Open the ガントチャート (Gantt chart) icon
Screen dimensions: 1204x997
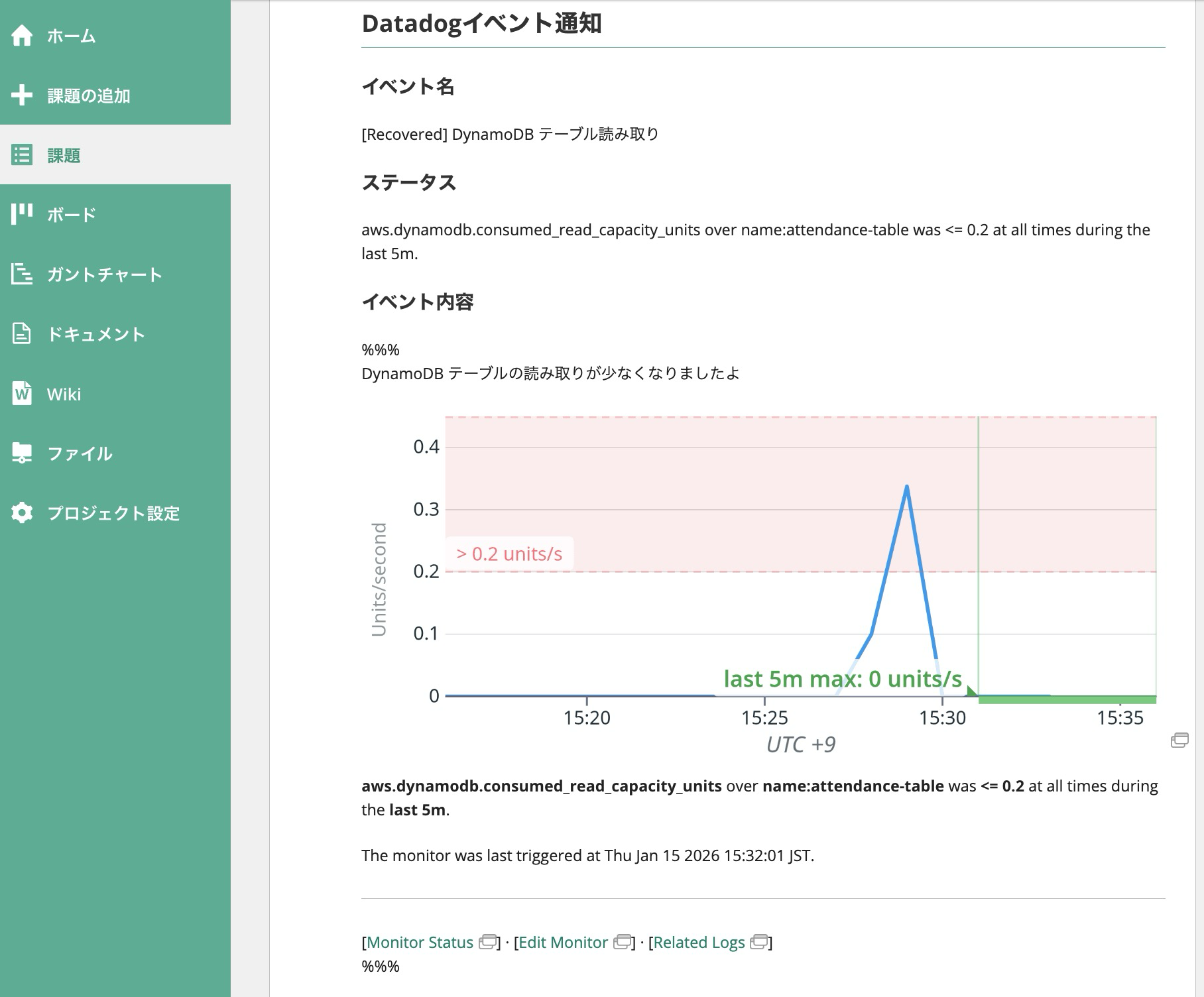22,274
